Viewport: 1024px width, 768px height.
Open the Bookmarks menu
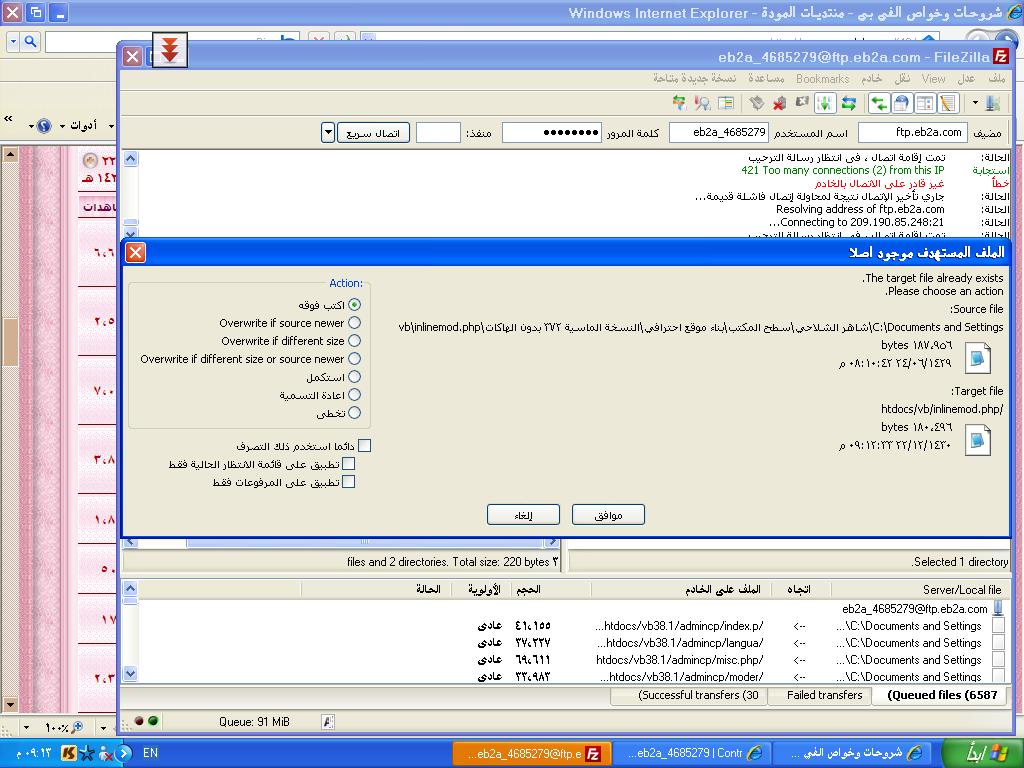click(822, 78)
